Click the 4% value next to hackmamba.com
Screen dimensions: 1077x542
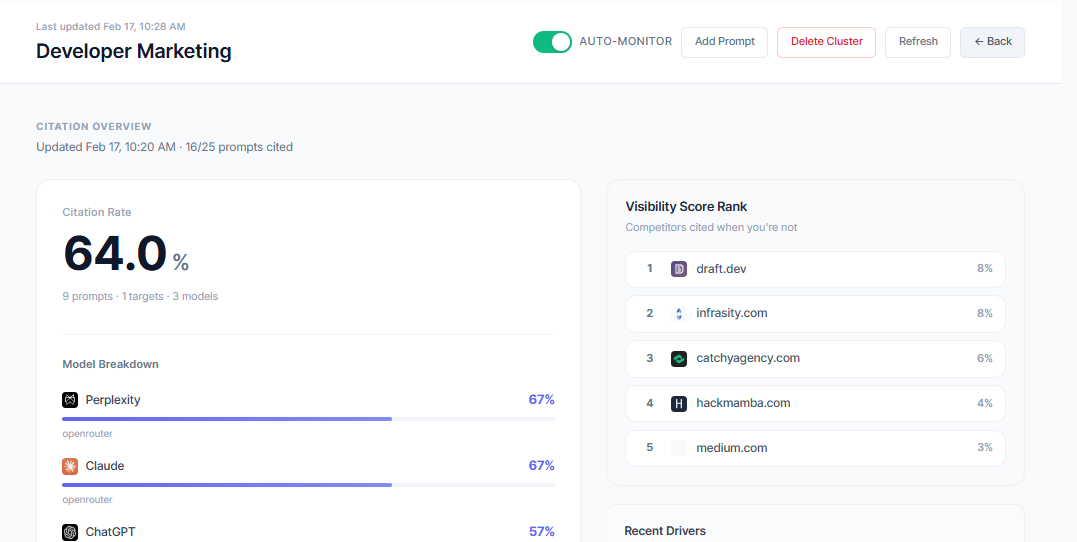[985, 403]
